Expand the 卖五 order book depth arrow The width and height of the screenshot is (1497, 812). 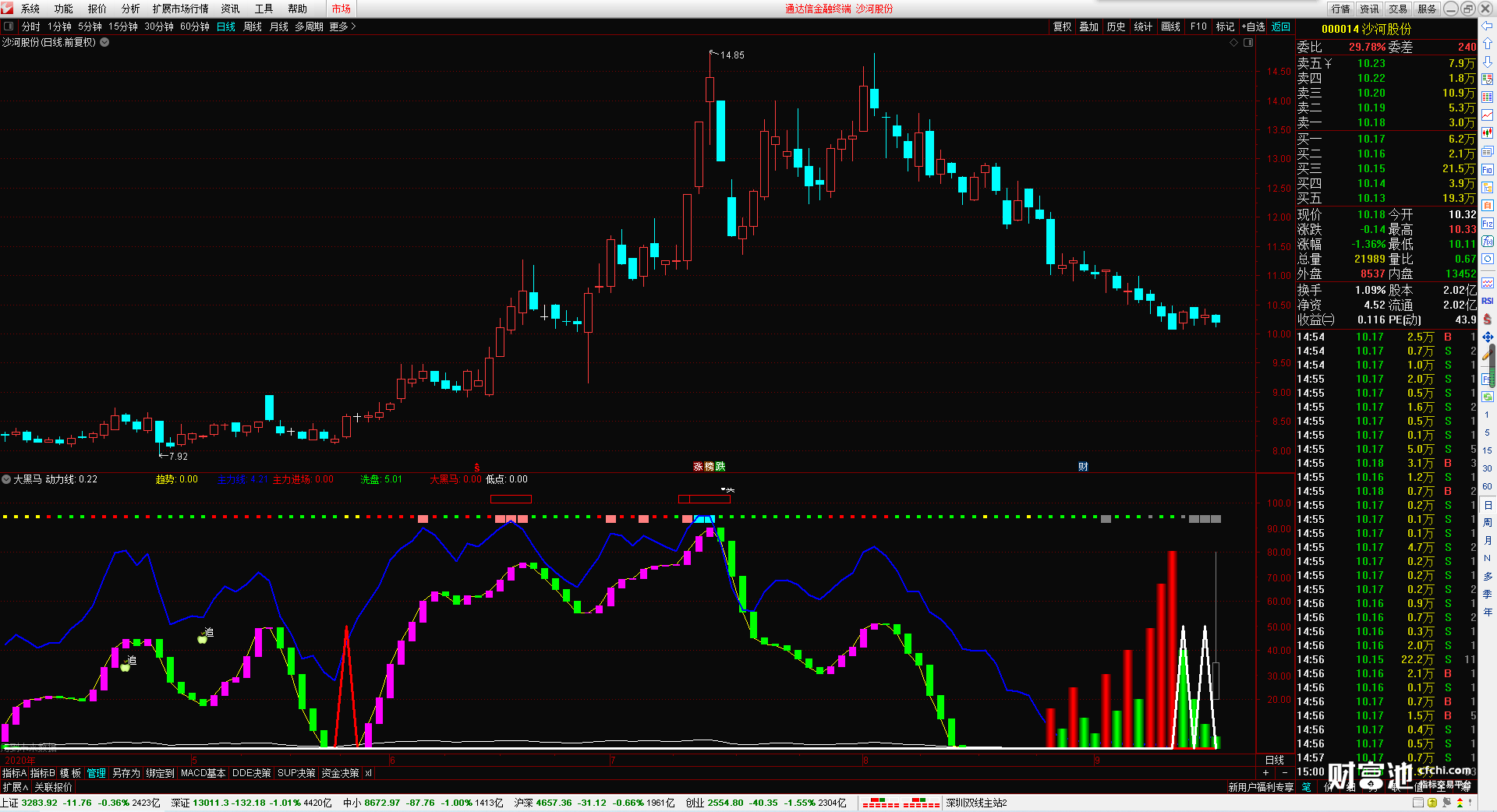coord(1328,63)
